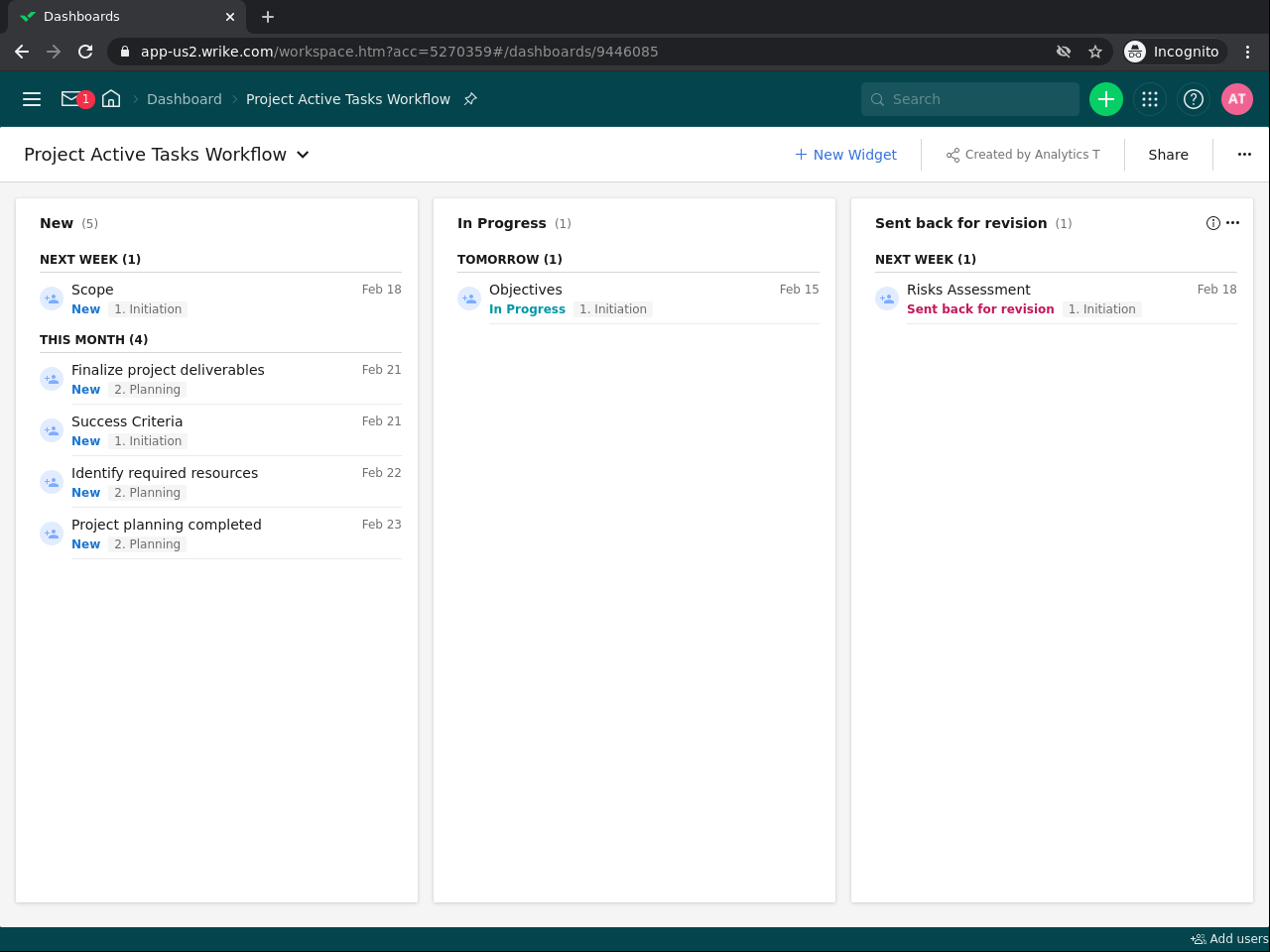The height and width of the screenshot is (952, 1270).
Task: Click the green plus create button
Action: 1105,99
